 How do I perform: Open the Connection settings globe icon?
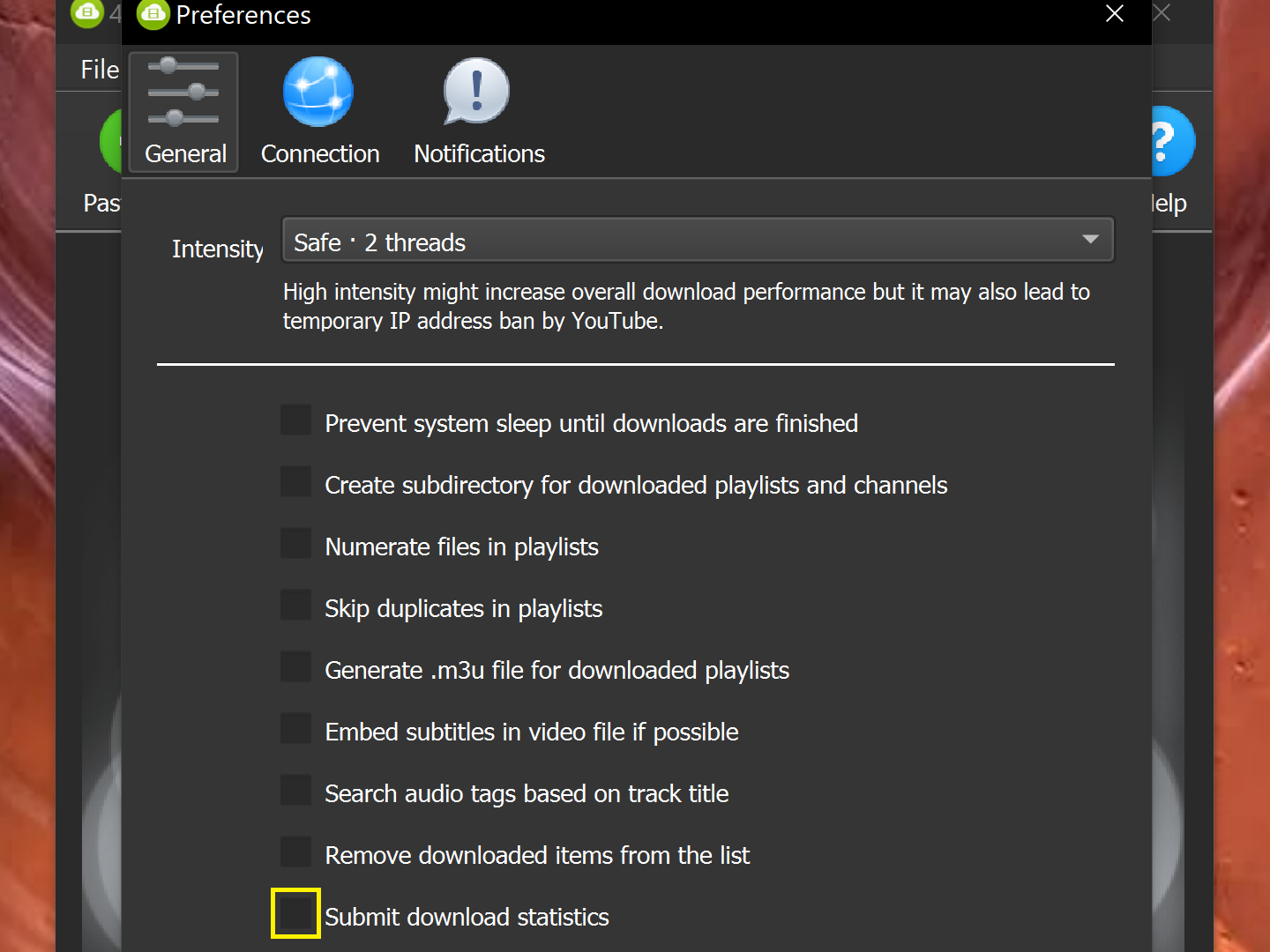coord(318,93)
